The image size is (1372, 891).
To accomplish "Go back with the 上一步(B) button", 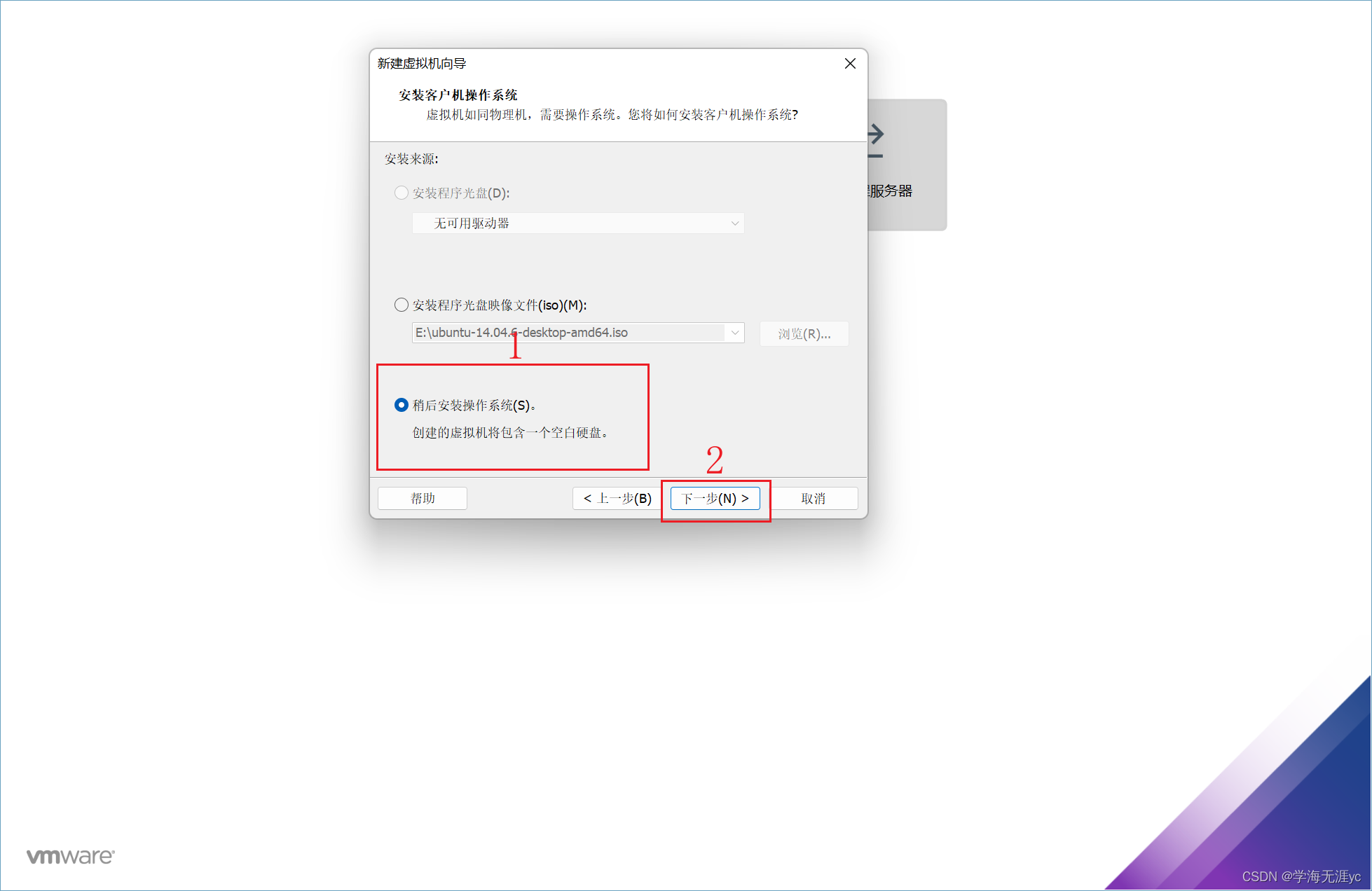I will pyautogui.click(x=617, y=498).
